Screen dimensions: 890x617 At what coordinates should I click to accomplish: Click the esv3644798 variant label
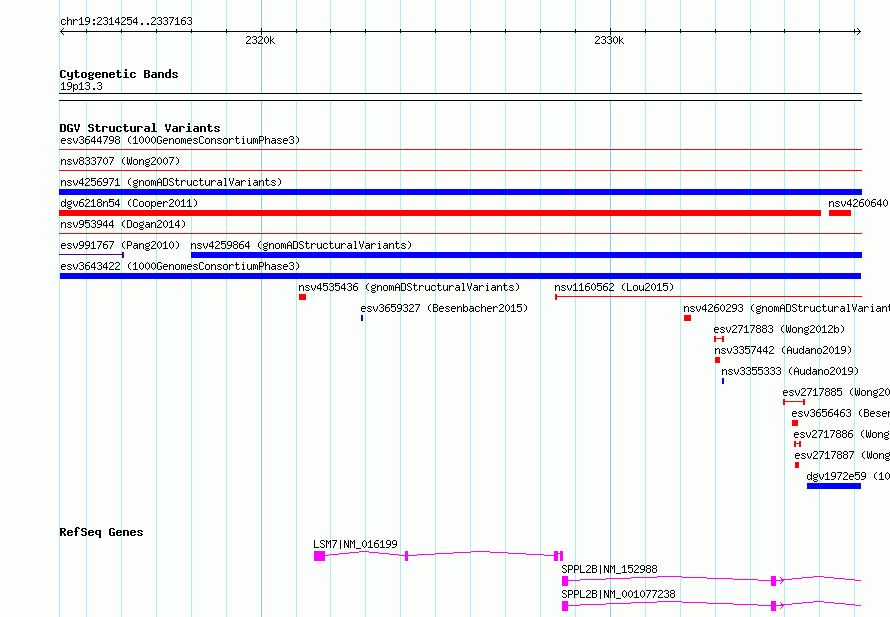click(180, 140)
